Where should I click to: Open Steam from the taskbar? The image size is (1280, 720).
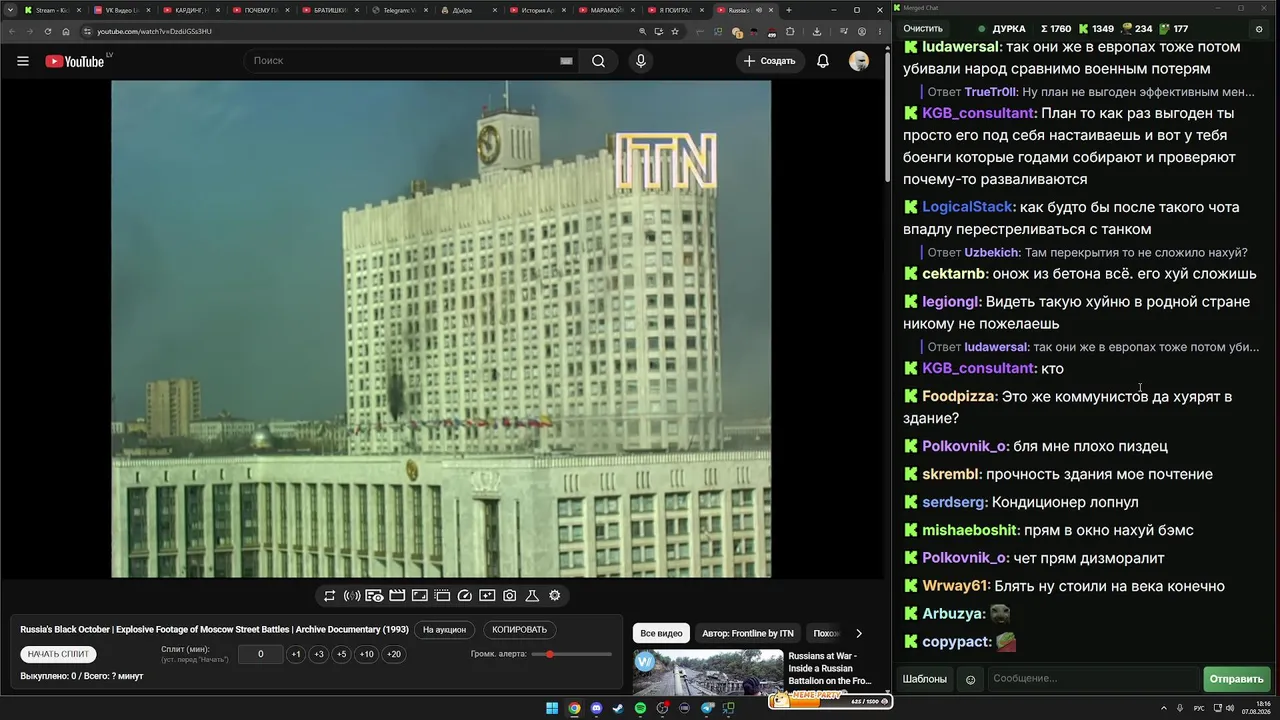coord(618,709)
